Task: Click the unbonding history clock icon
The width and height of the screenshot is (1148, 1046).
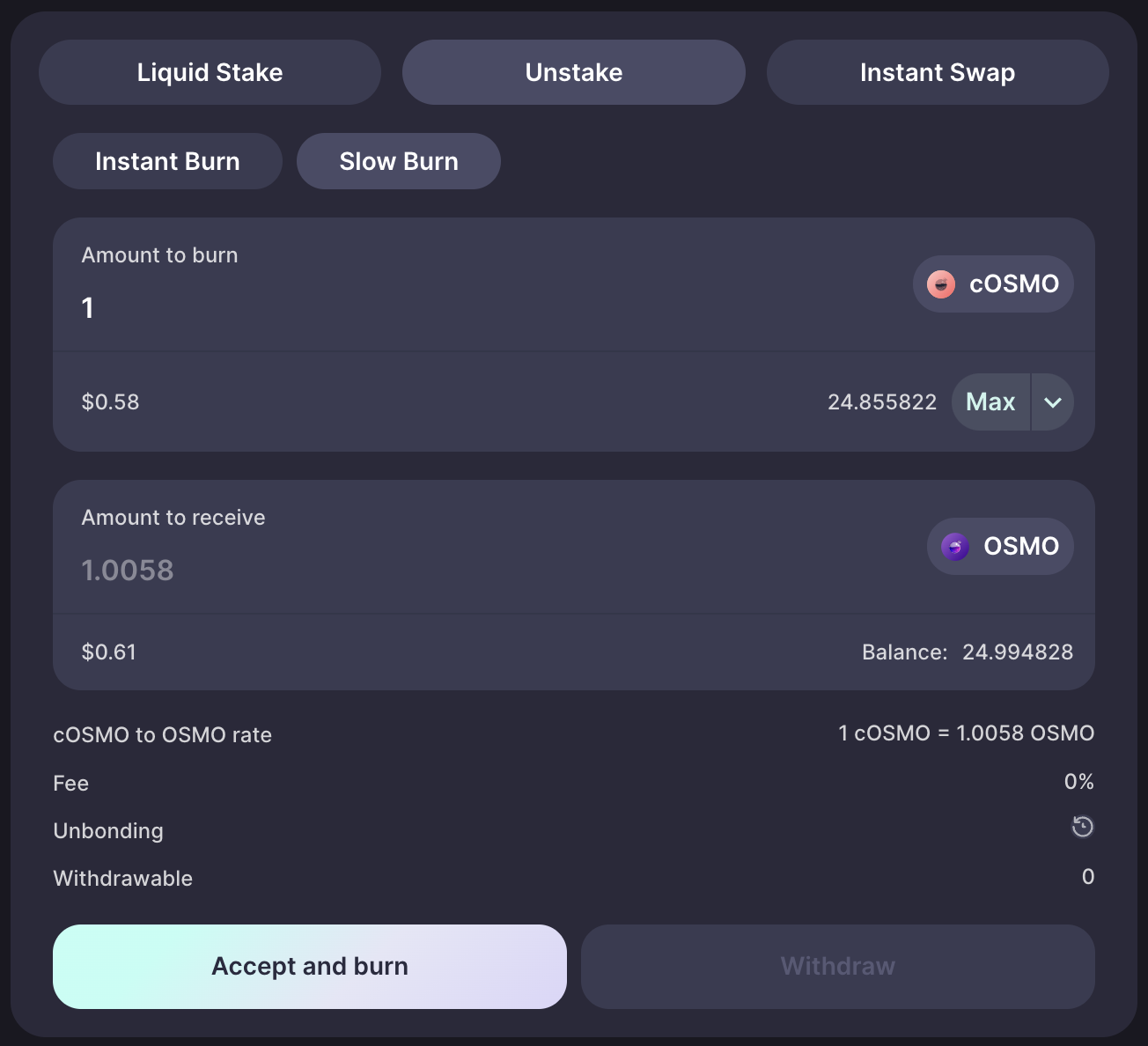Action: 1083,827
